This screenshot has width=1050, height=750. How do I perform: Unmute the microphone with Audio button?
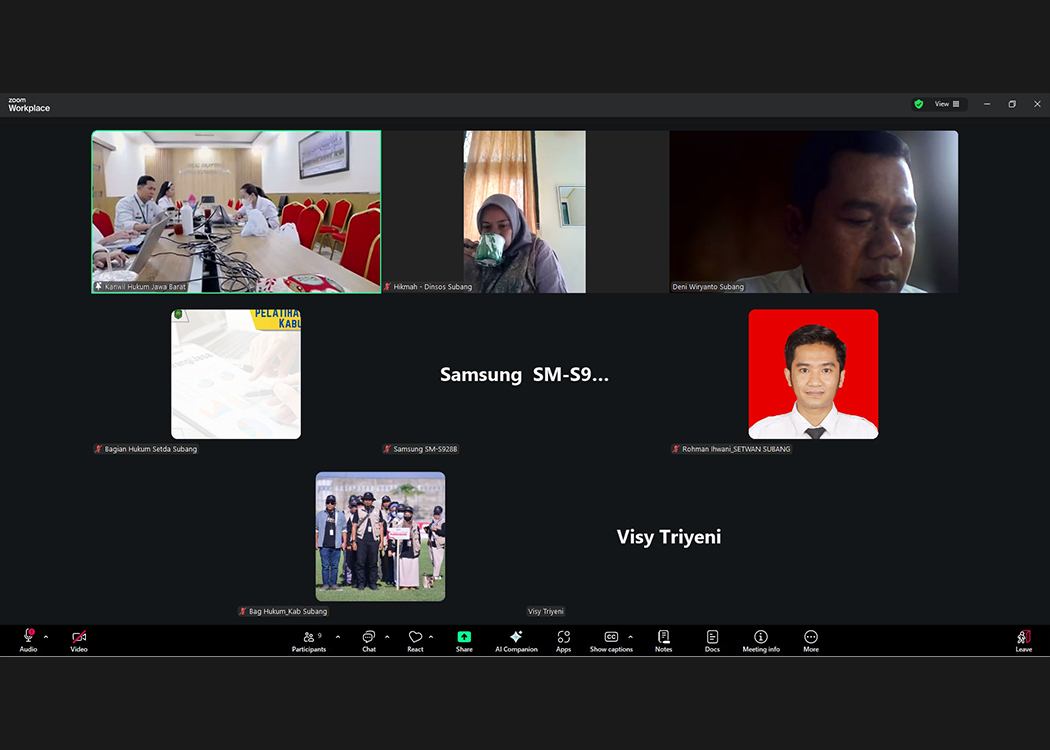pyautogui.click(x=28, y=640)
